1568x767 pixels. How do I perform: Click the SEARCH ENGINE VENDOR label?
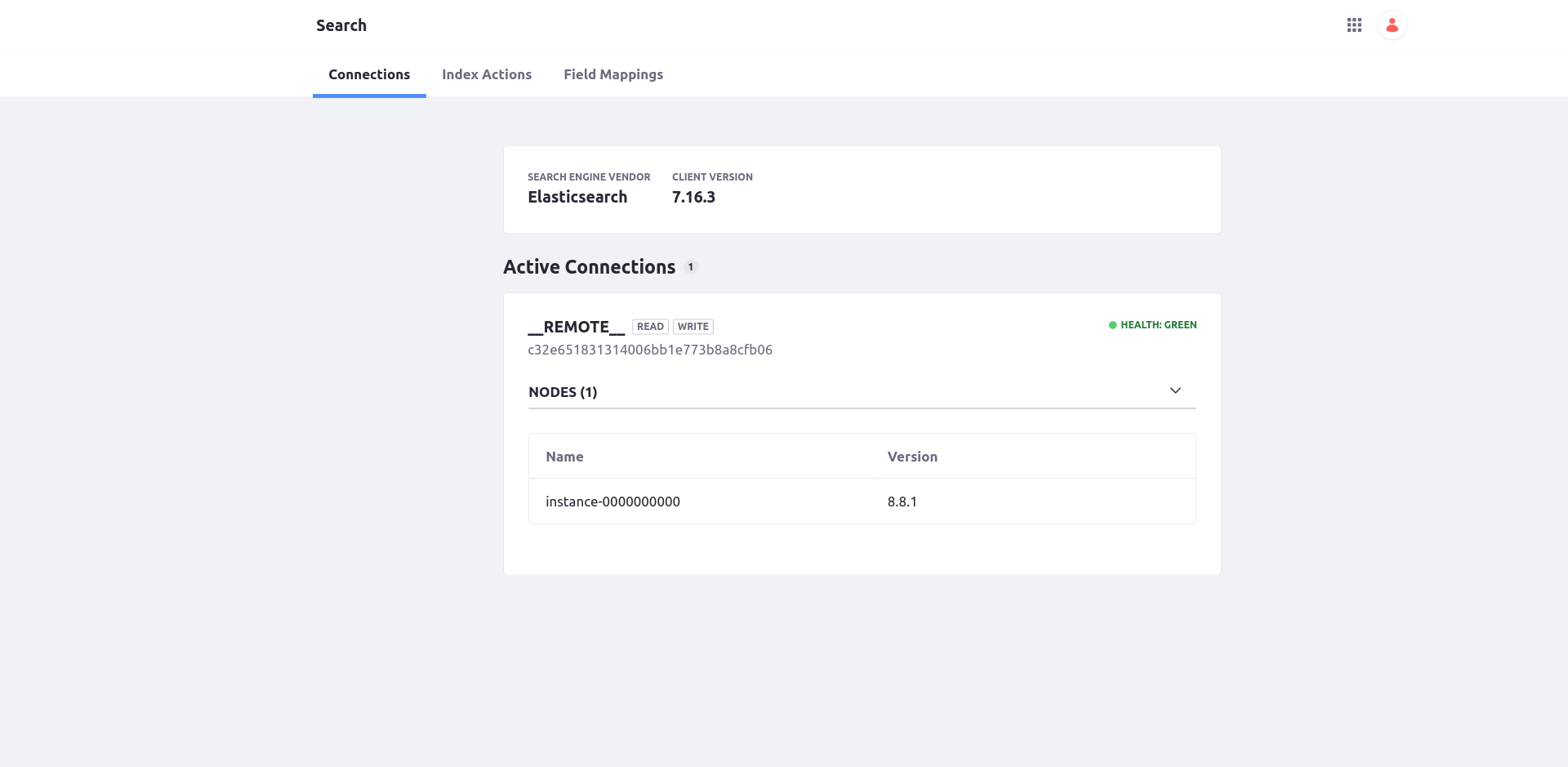point(589,177)
